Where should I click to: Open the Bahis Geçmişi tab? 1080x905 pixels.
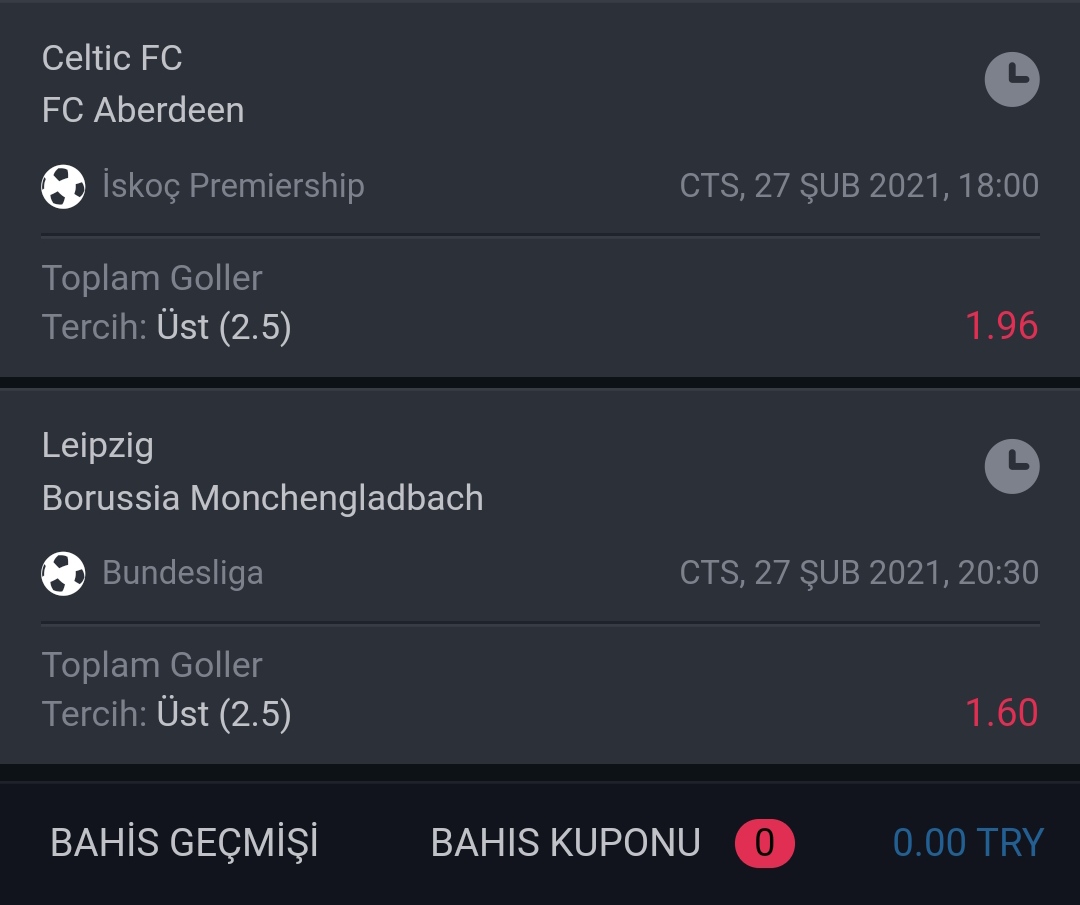pyautogui.click(x=184, y=842)
